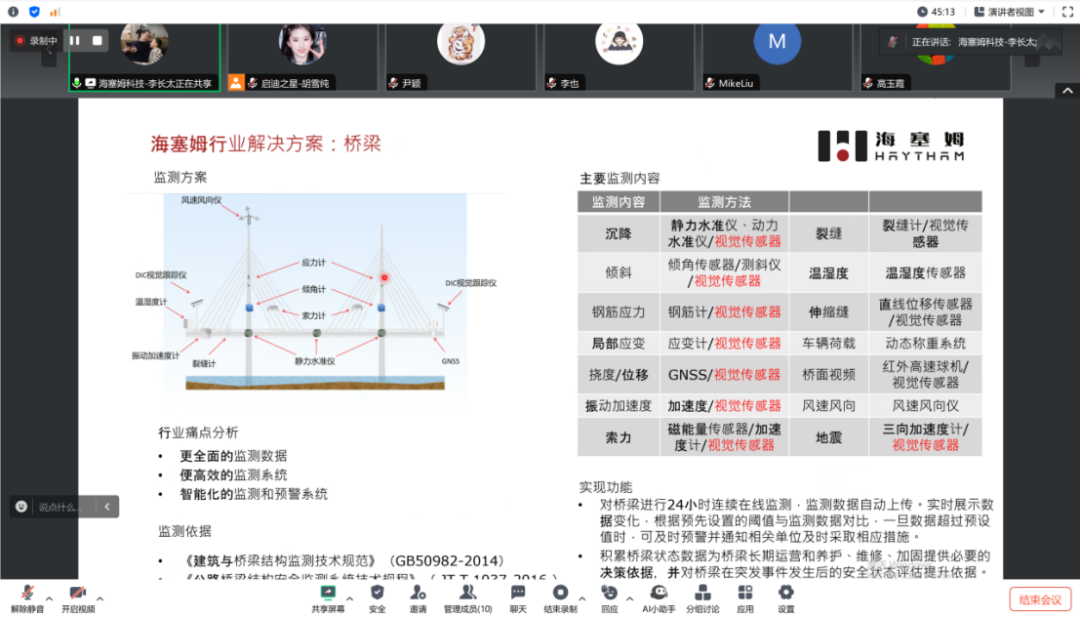Open the meeting info icon
This screenshot has height=618, width=1080.
[x=13, y=12]
